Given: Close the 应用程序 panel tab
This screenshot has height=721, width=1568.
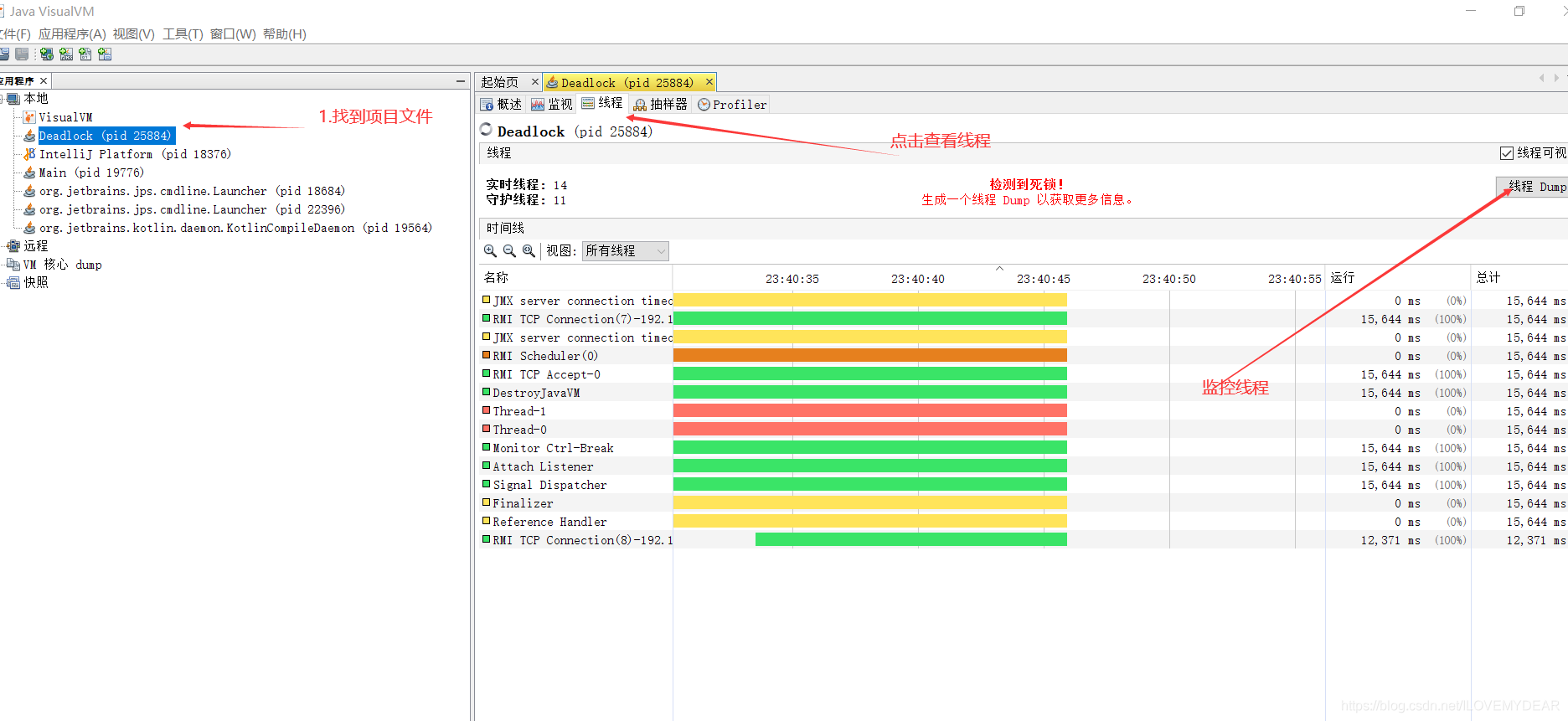Looking at the screenshot, I should click(x=44, y=81).
